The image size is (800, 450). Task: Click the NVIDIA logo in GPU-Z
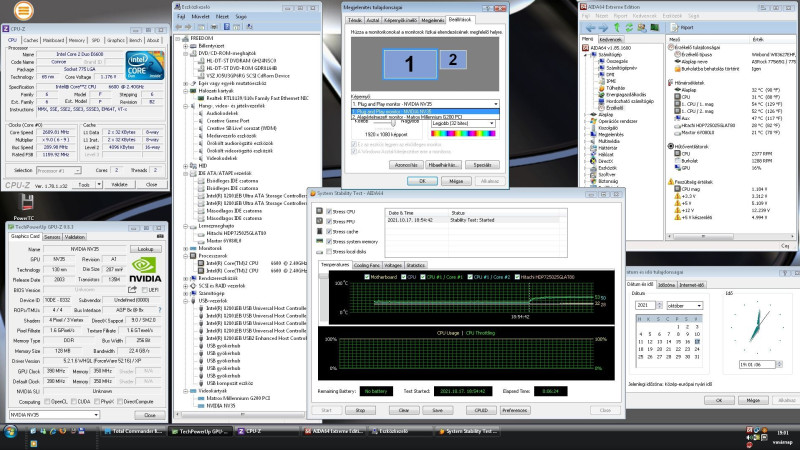[x=145, y=270]
